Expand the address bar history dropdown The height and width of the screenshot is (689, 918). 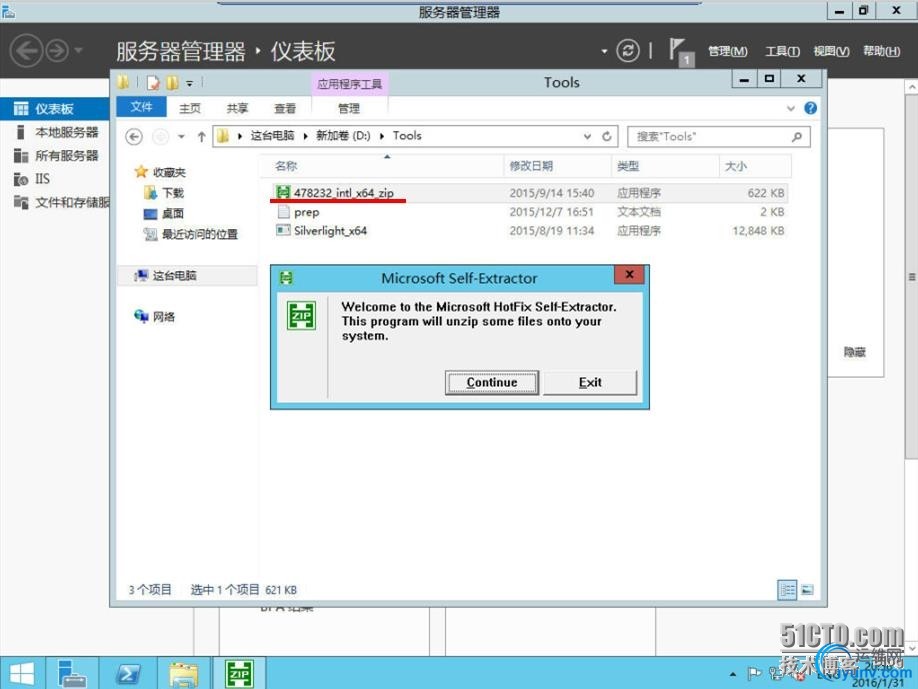587,136
